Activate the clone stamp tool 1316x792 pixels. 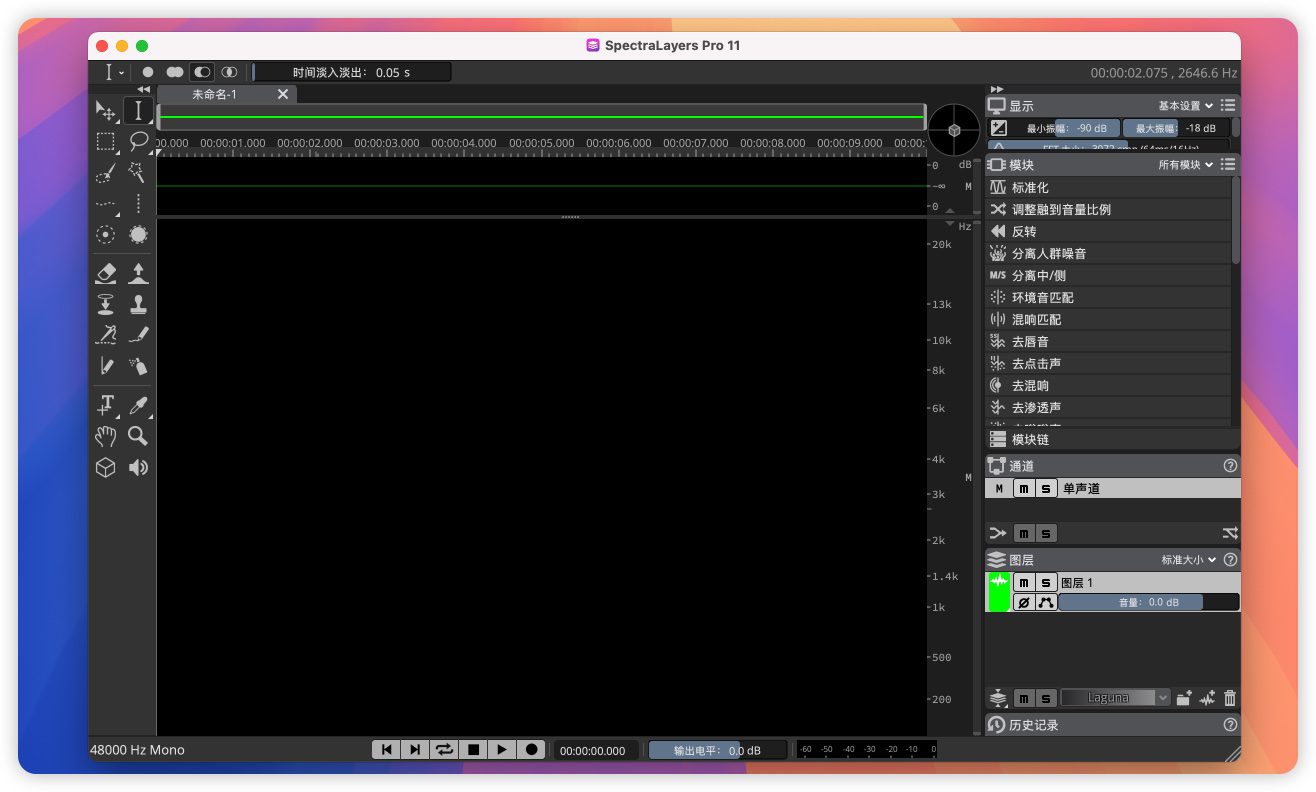coord(138,304)
